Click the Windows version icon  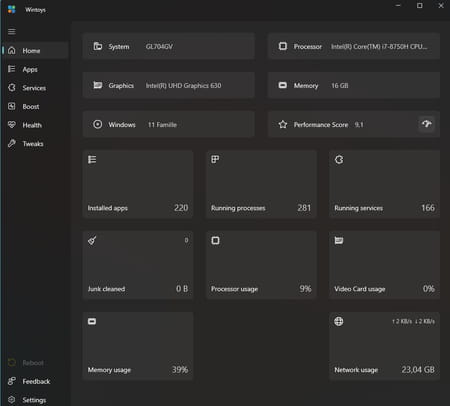point(98,124)
